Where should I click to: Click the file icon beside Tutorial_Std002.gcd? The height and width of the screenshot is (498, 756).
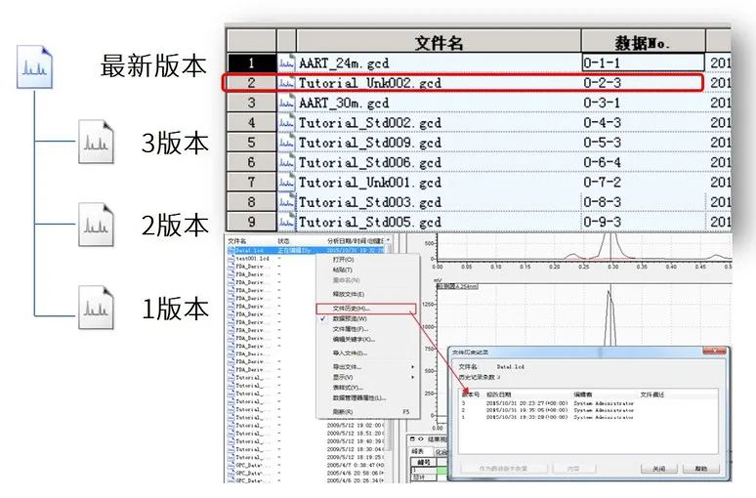click(286, 123)
